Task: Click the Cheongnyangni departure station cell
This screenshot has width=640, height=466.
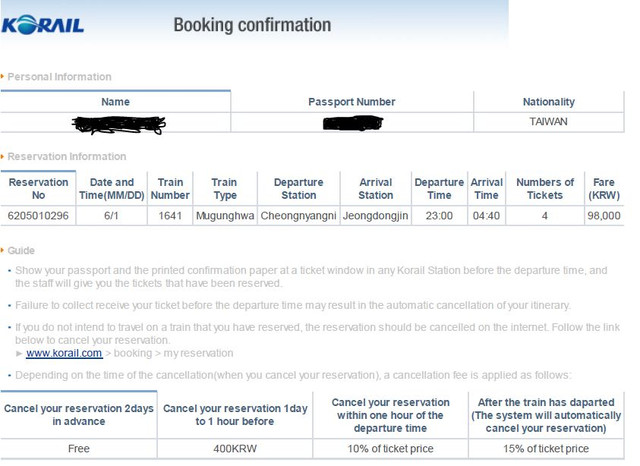Action: (298, 215)
